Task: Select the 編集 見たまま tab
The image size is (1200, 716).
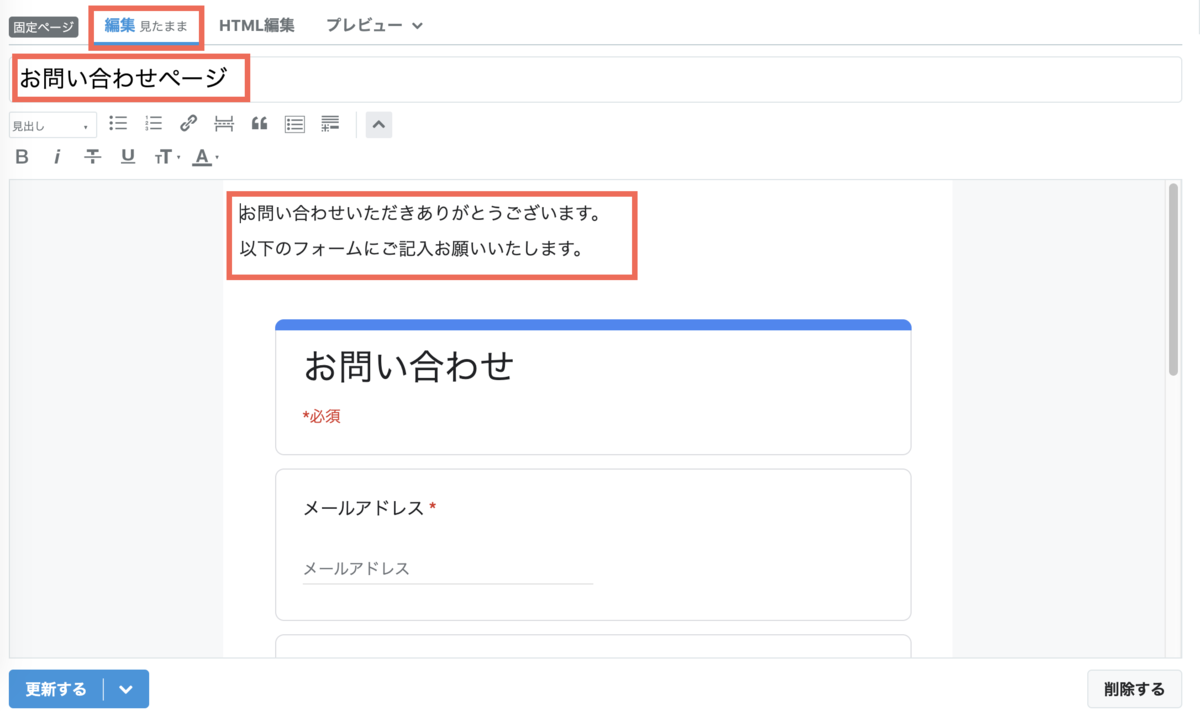Action: point(145,25)
